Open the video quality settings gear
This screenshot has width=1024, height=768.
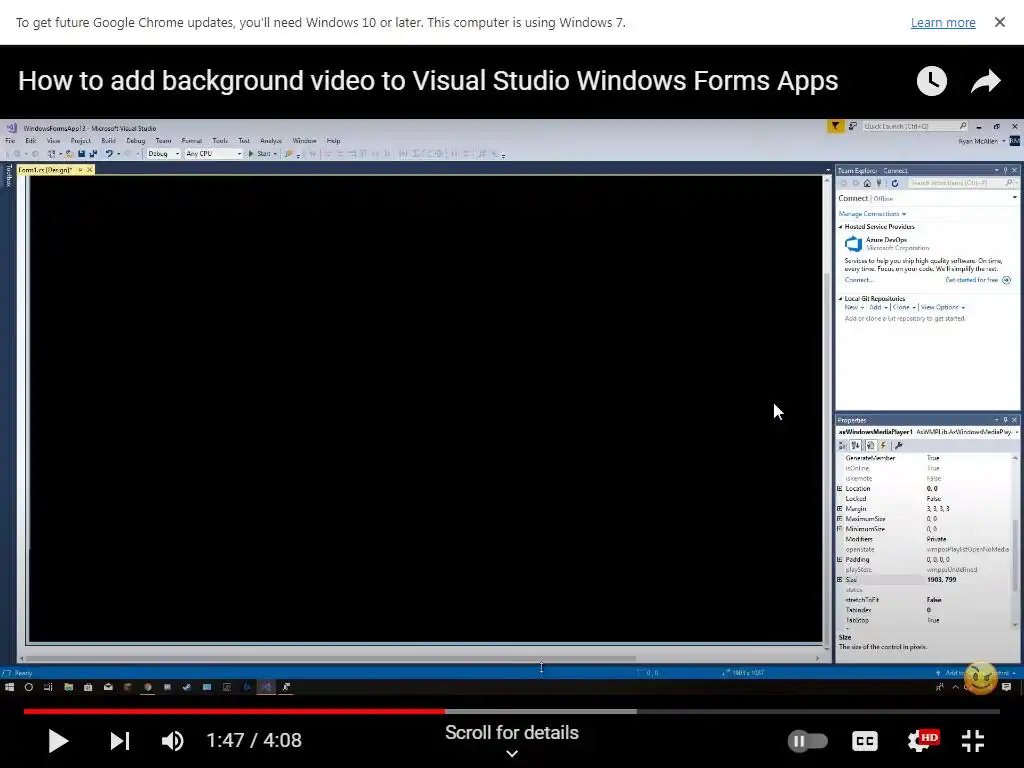coord(922,741)
